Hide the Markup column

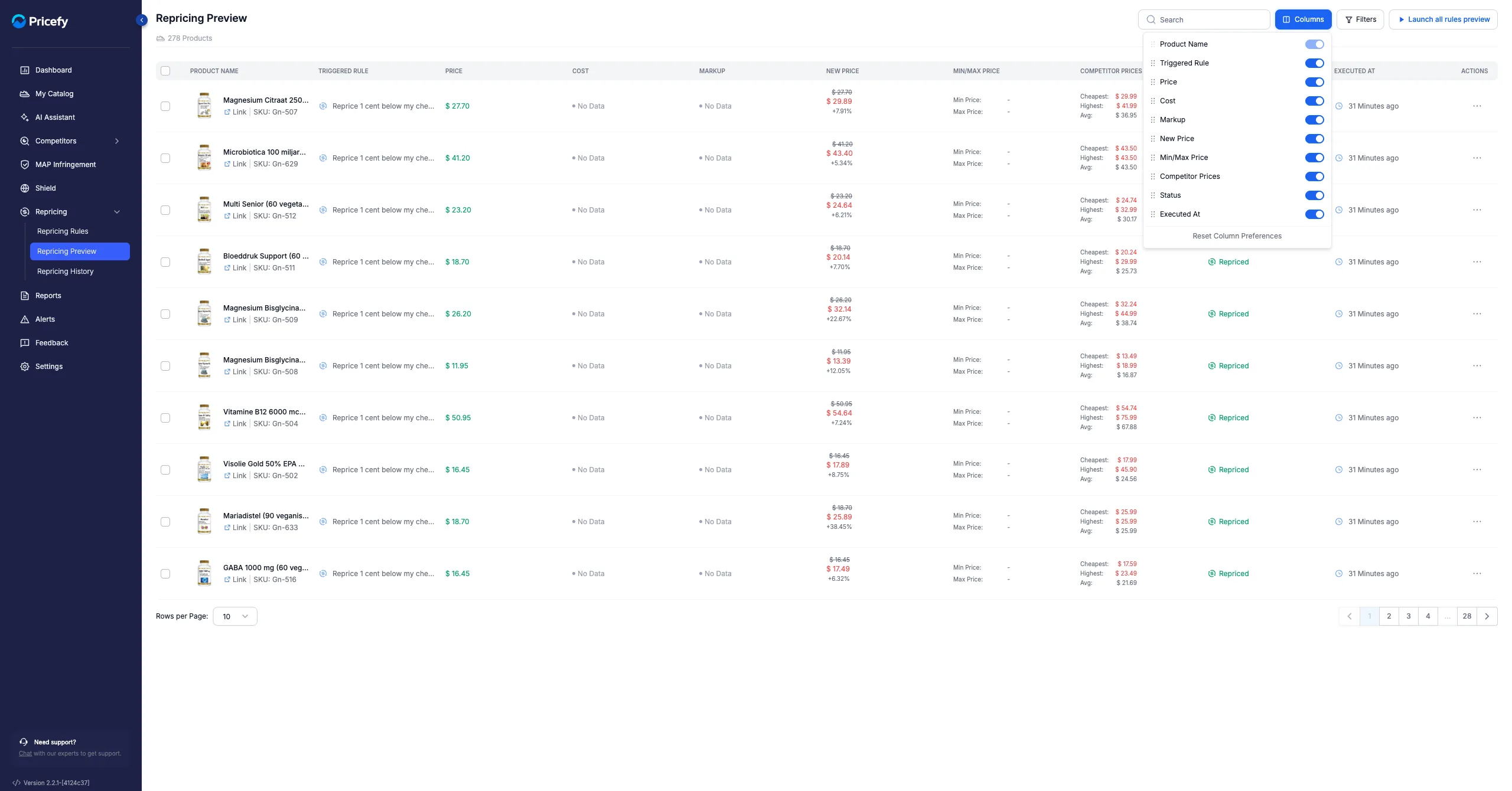(x=1314, y=120)
